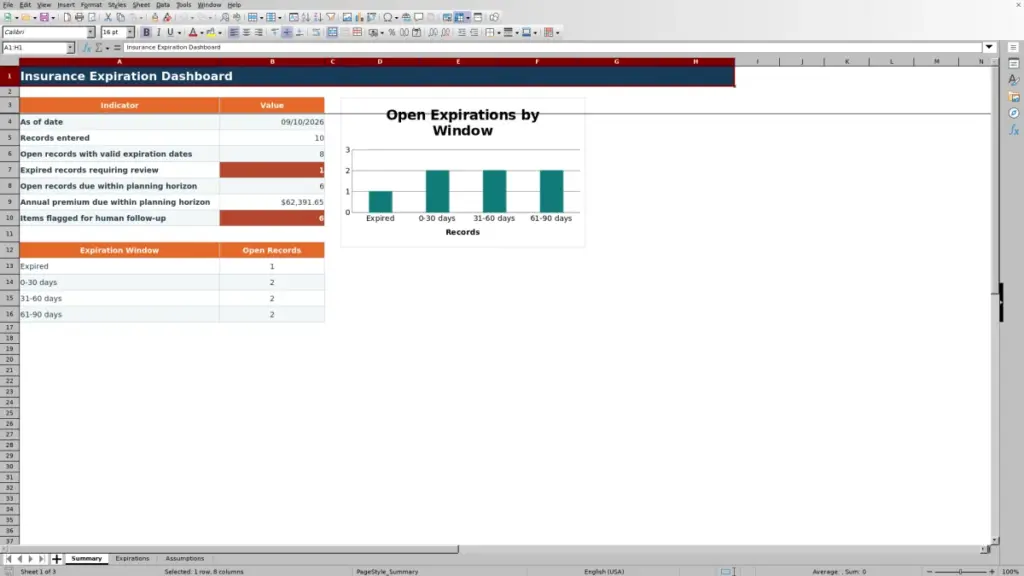
Task: Click the AutoFilter funnel icon
Action: point(330,18)
